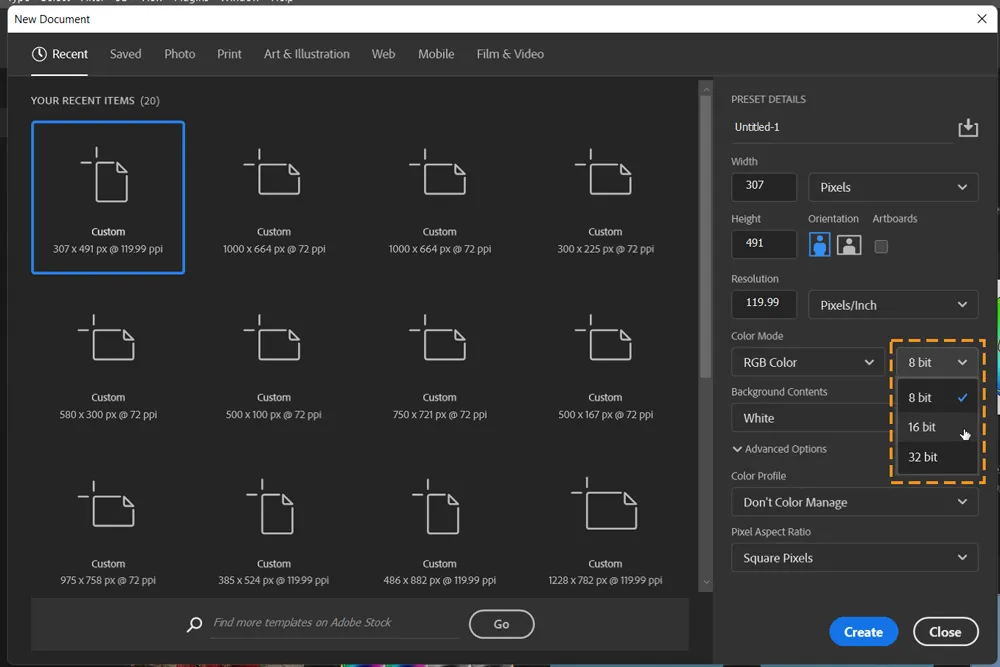The height and width of the screenshot is (667, 1000).
Task: Open the Width units dropdown
Action: click(x=892, y=187)
